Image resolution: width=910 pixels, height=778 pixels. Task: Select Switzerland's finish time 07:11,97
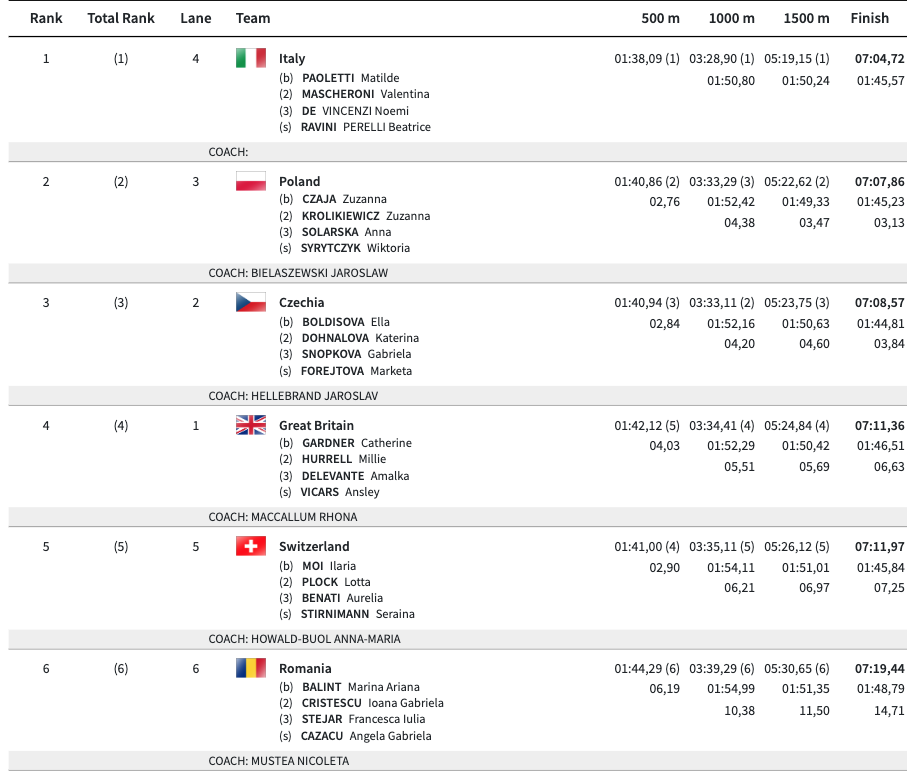[879, 547]
